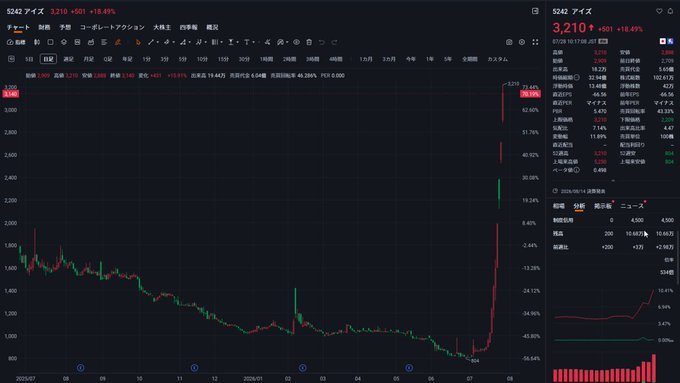Open the カスタム custom range
This screenshot has width=680, height=383.
(497, 59)
